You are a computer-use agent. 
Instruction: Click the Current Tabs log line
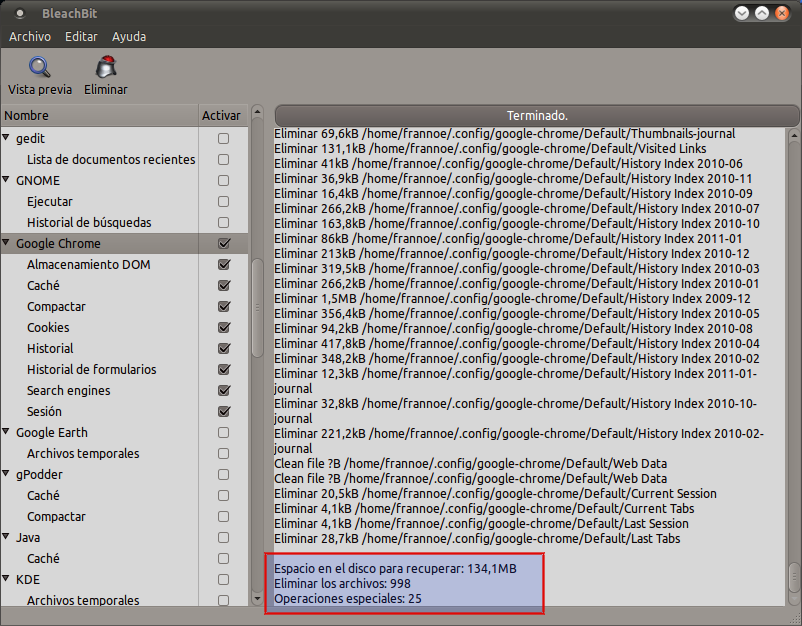pos(484,509)
